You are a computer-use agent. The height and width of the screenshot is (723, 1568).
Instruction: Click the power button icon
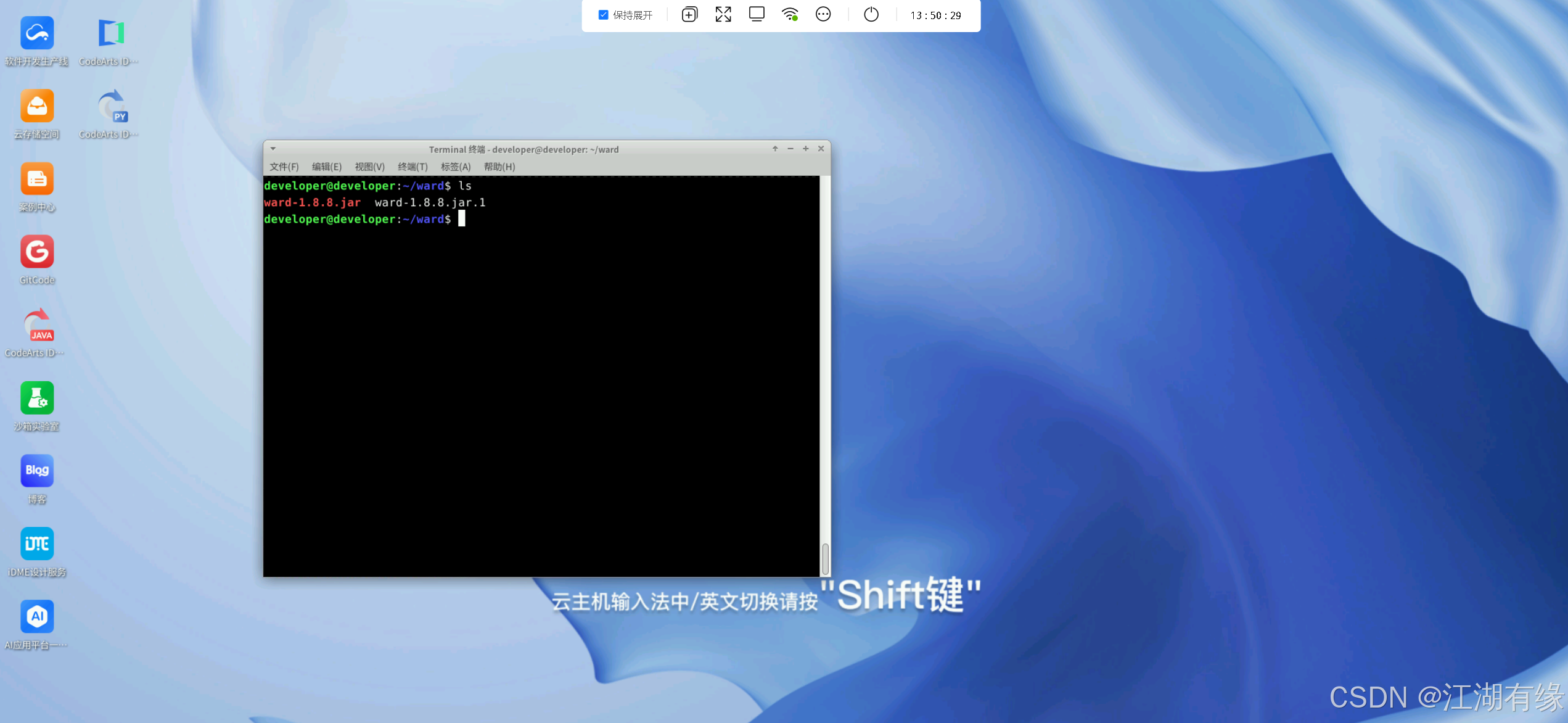(x=871, y=14)
